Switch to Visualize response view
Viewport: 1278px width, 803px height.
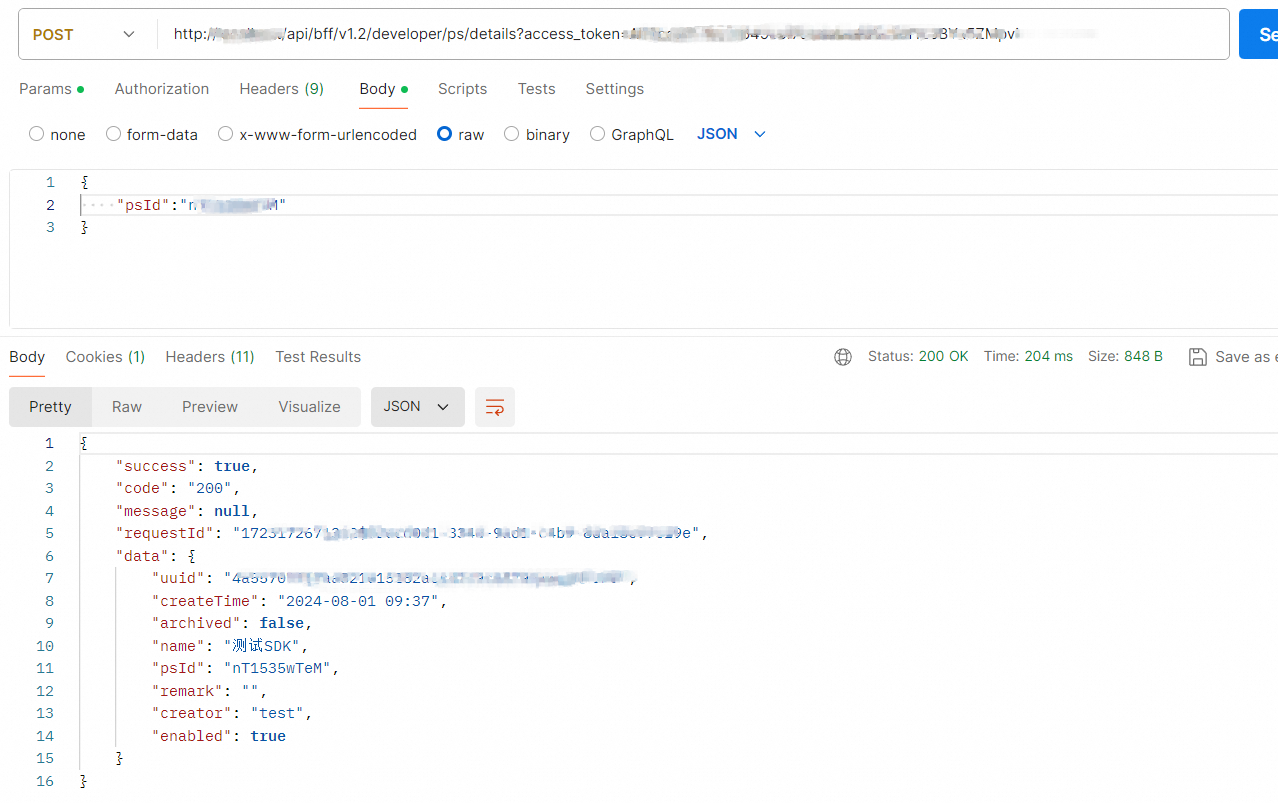point(309,407)
